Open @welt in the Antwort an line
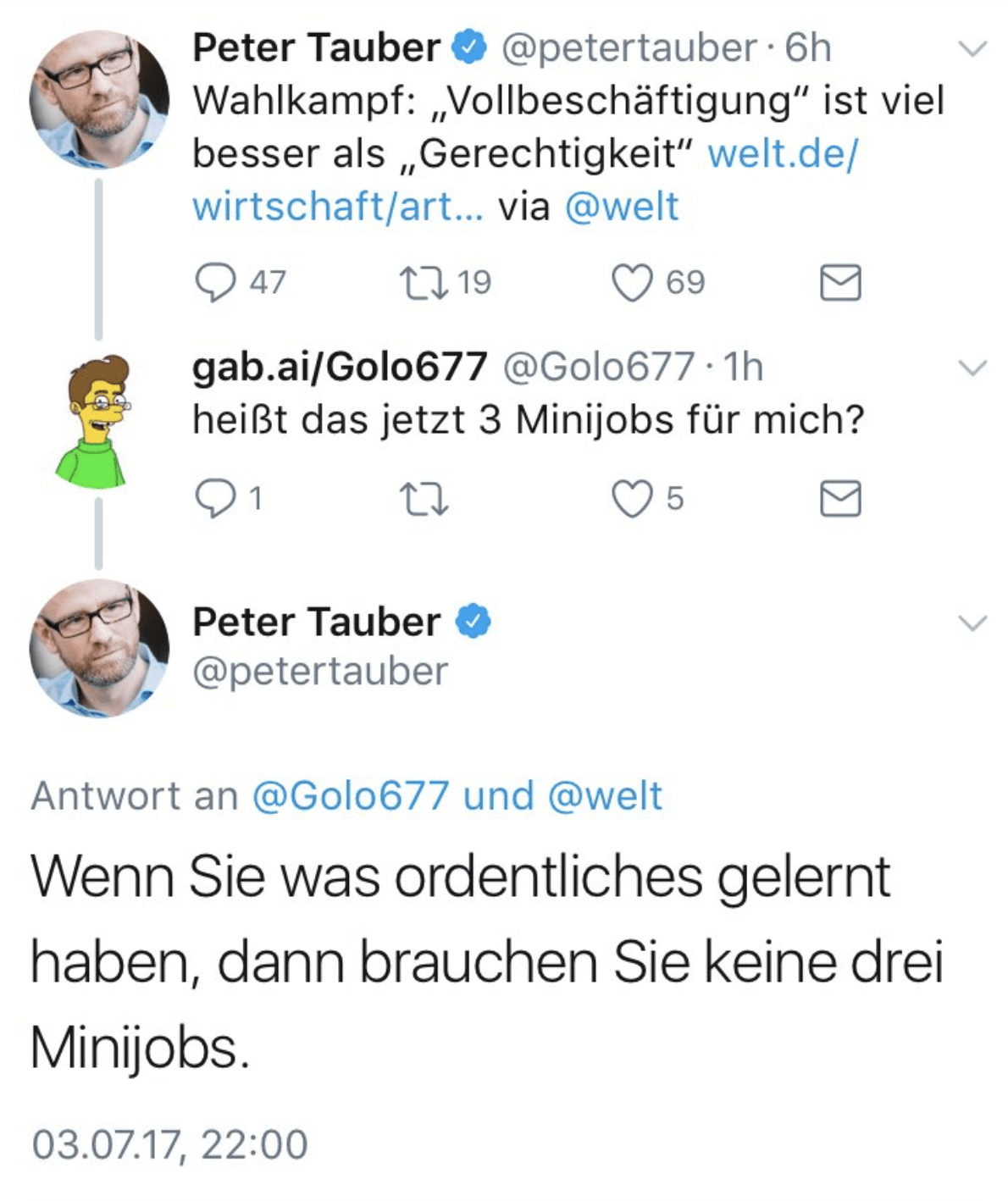This screenshot has height=1201, width=1008. tap(606, 796)
